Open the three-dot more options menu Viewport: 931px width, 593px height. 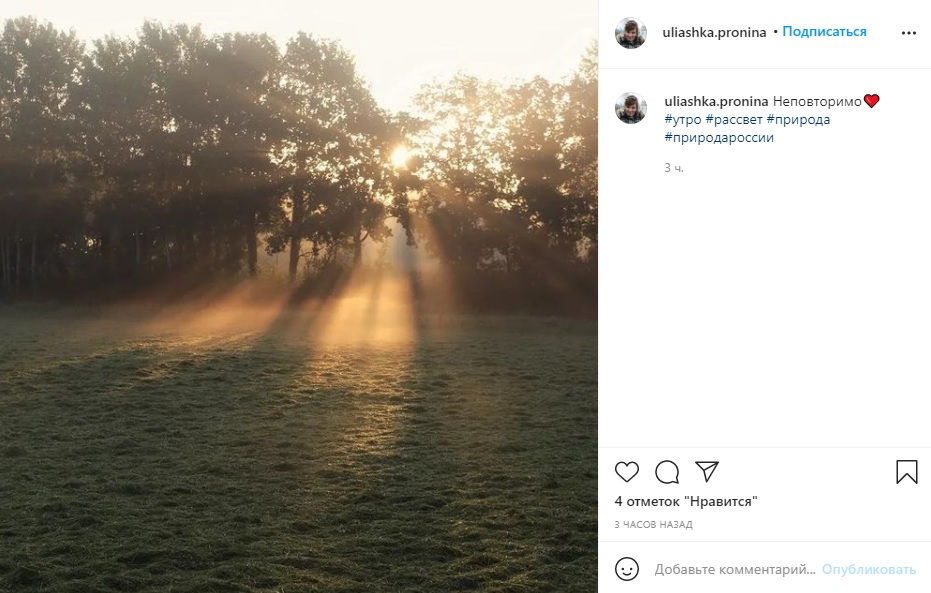click(x=908, y=32)
